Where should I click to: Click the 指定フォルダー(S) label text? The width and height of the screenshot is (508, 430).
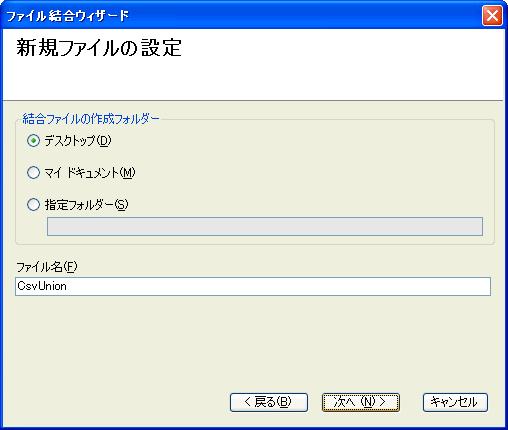[x=86, y=204]
